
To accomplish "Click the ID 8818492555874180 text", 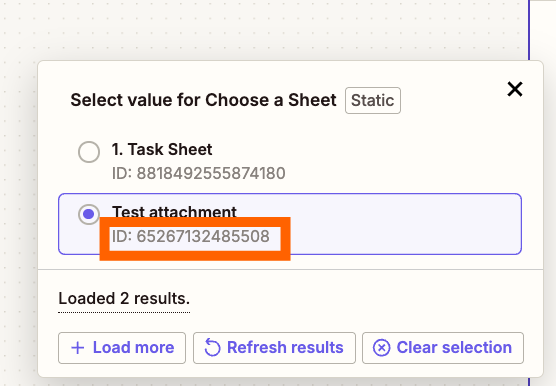I will point(199,173).
